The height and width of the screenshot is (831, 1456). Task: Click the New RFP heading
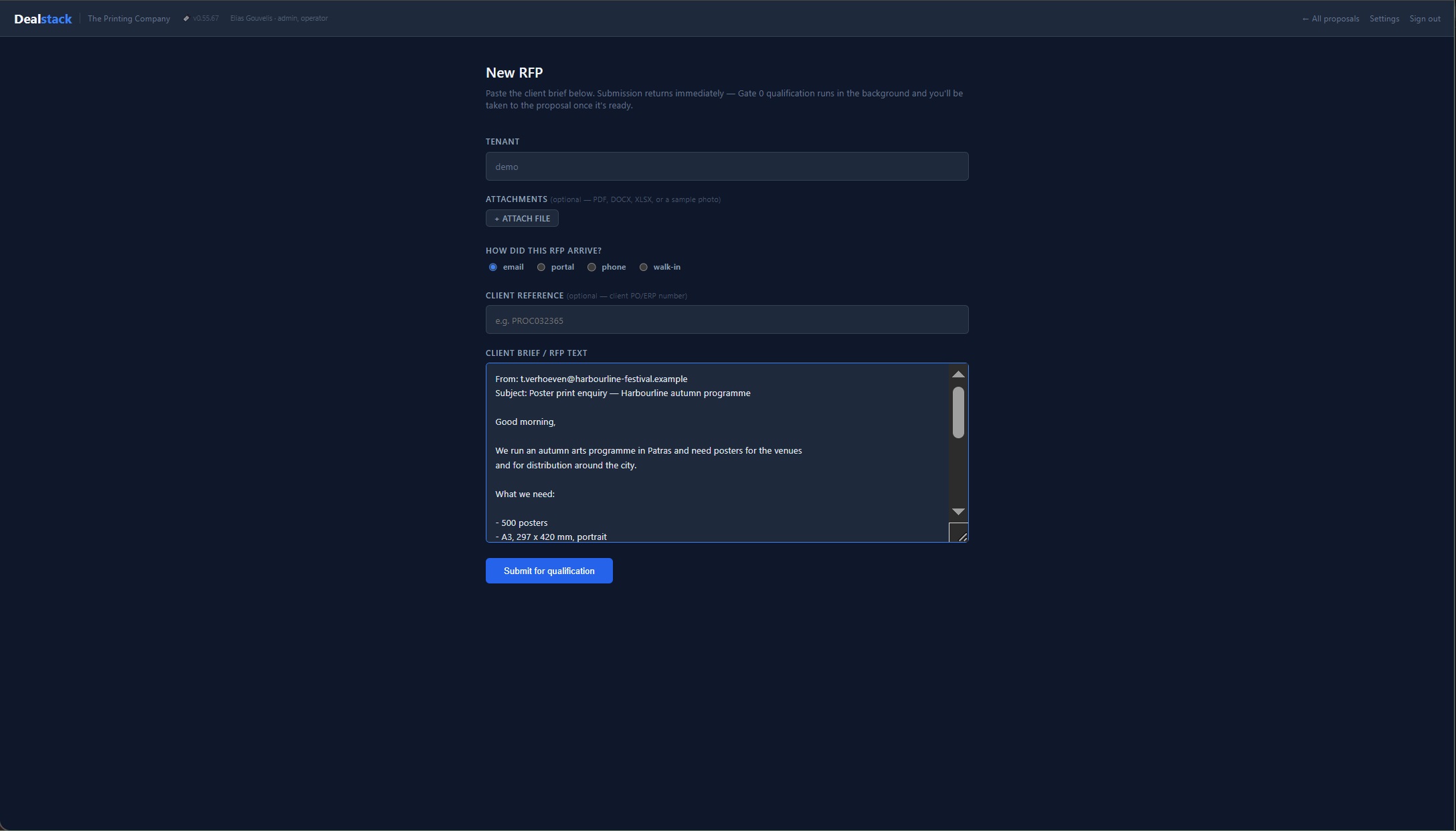pos(514,73)
